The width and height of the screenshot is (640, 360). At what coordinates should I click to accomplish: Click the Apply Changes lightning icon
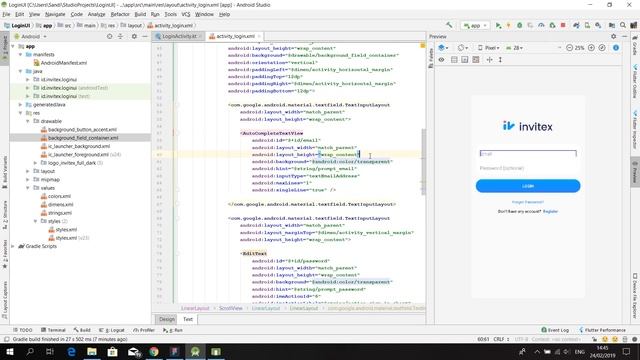click(509, 25)
